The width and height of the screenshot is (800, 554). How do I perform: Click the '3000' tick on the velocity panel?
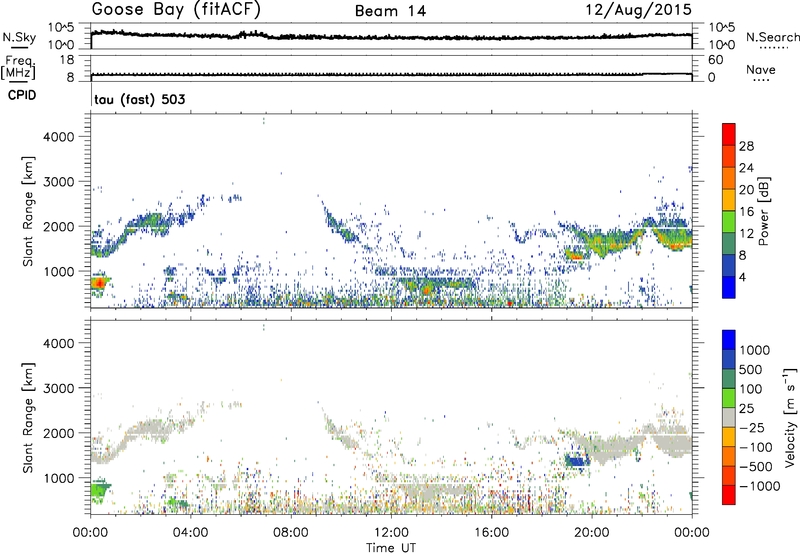pos(59,388)
